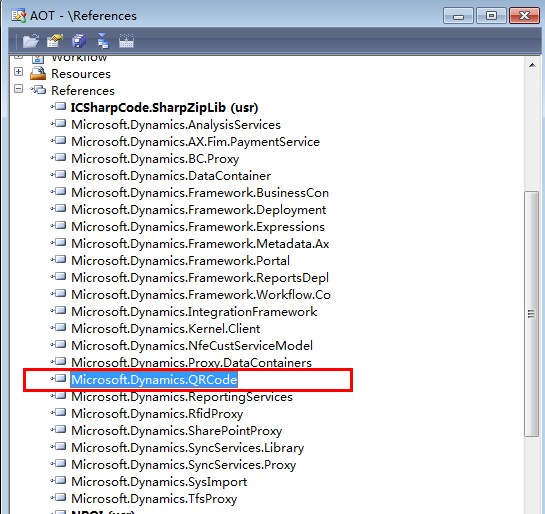Restore down the AOT window
Viewport: 545px width, 514px height.
click(491, 16)
